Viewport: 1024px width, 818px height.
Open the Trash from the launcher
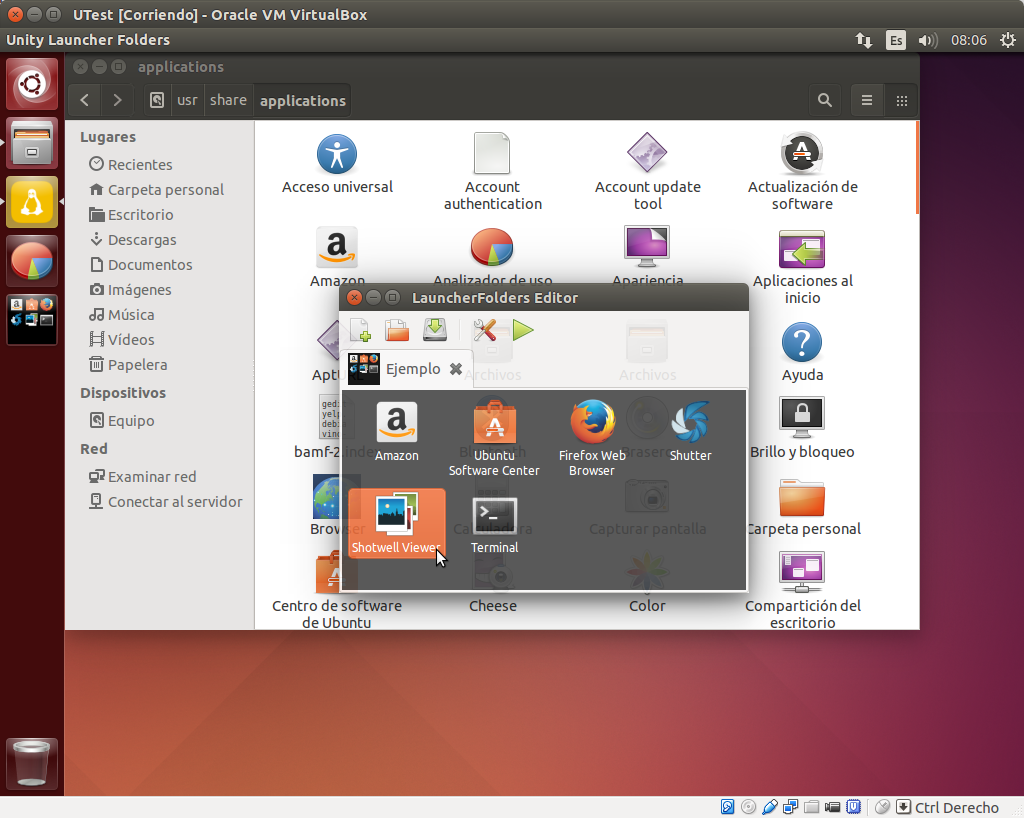32,763
